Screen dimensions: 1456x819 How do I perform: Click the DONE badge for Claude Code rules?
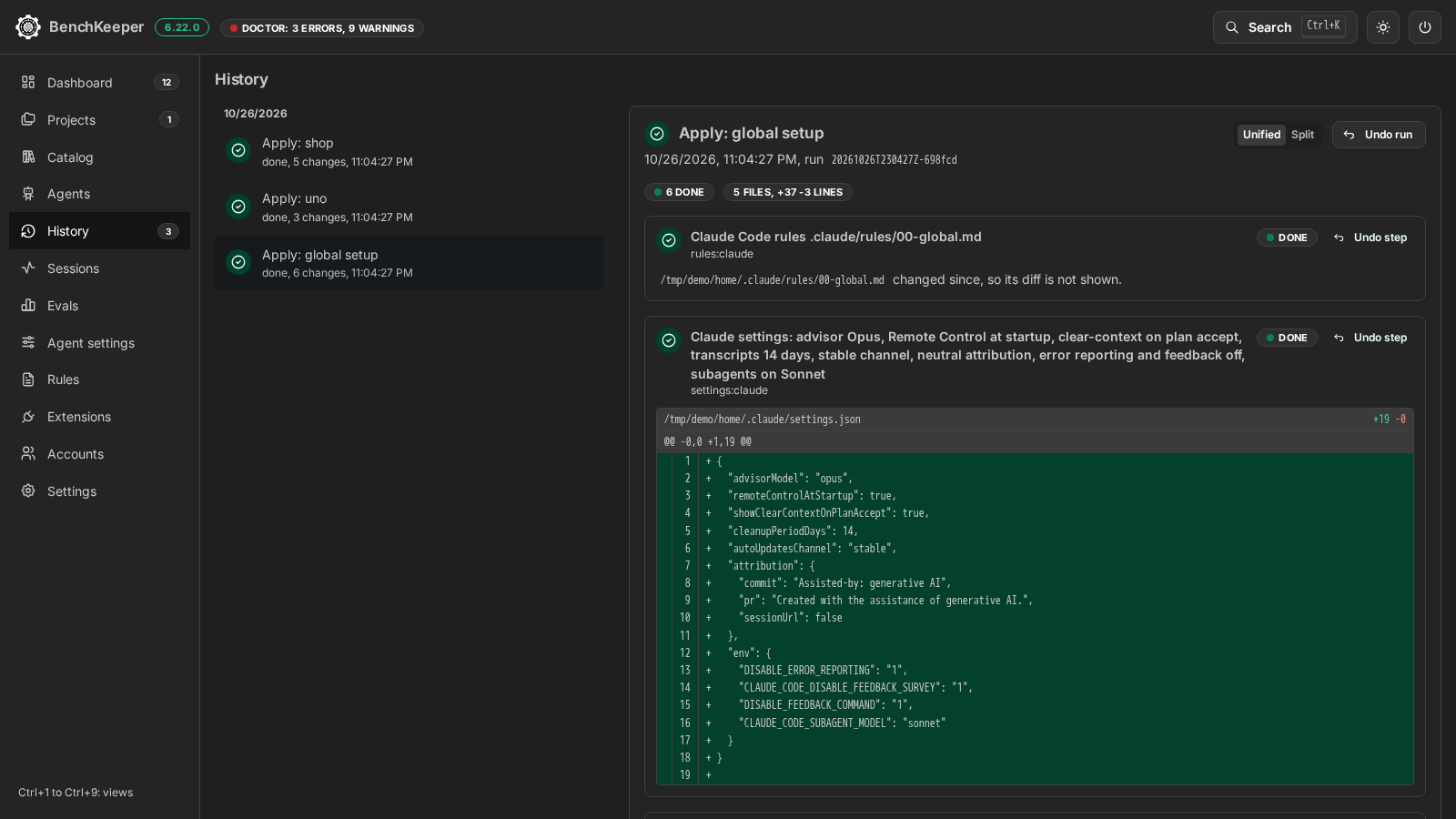pos(1287,238)
